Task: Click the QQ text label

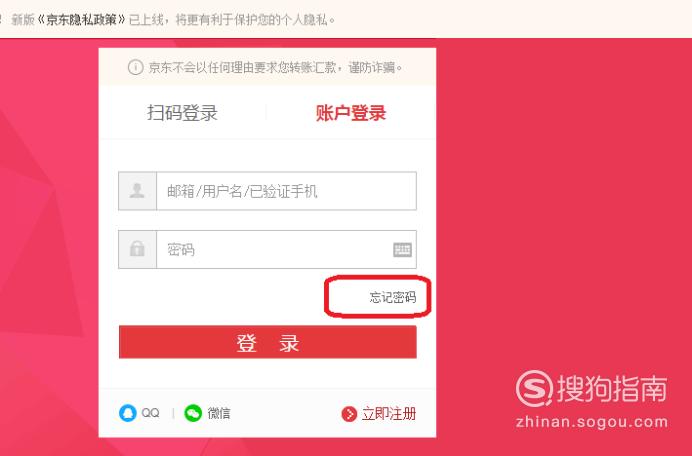Action: [150, 413]
